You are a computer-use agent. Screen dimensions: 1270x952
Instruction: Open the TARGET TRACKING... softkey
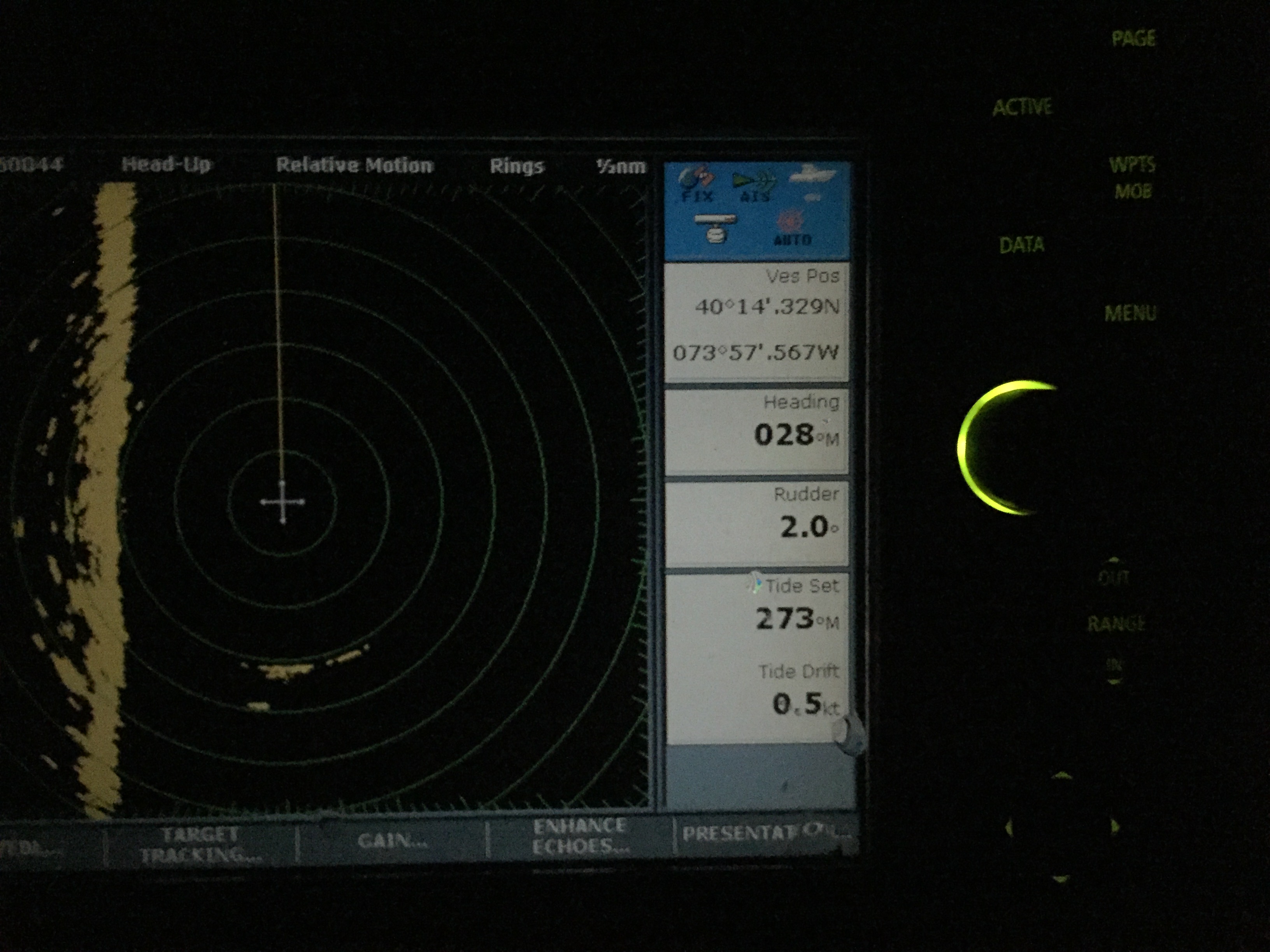pos(200,845)
